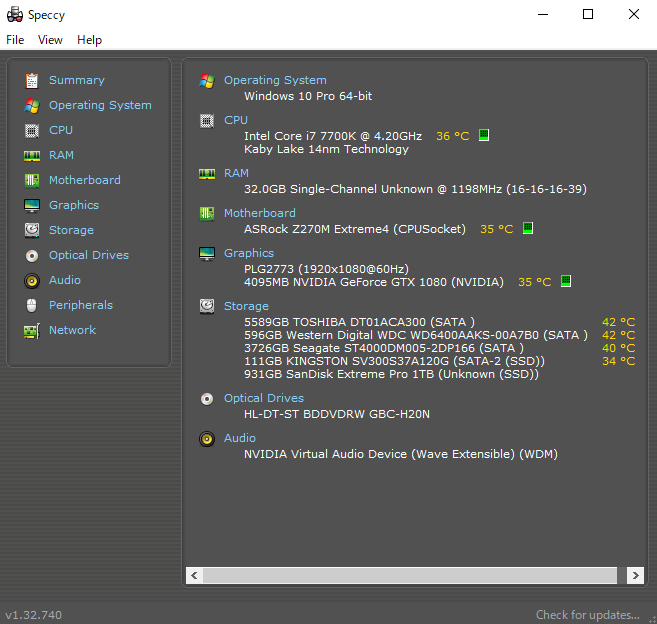Open Motherboard section via its sidebar icon
Screen dimensions: 657x624
point(32,180)
